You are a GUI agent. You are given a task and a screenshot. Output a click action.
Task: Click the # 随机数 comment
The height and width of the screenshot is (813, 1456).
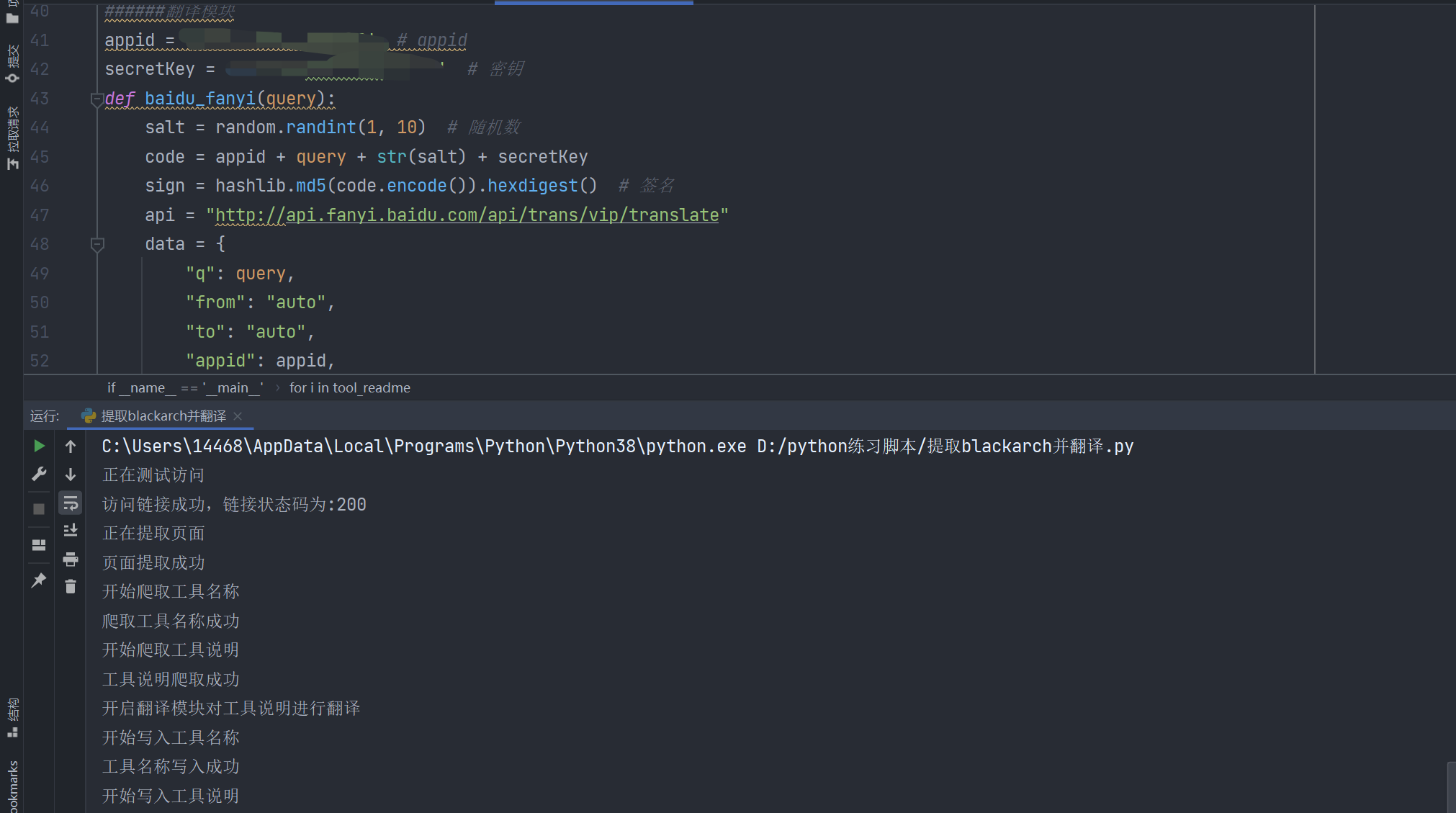(x=484, y=127)
